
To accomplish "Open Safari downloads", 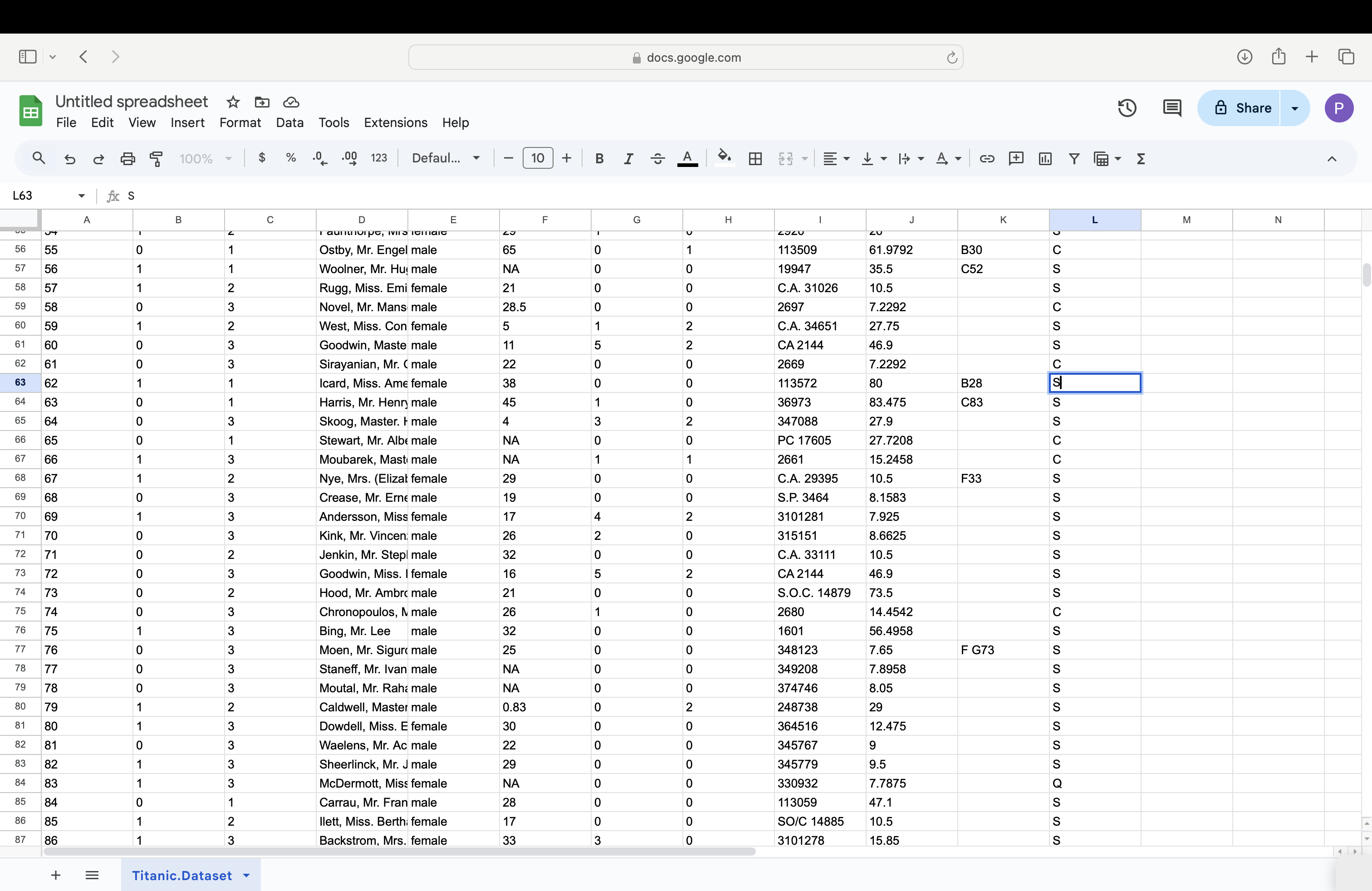I will click(1245, 56).
